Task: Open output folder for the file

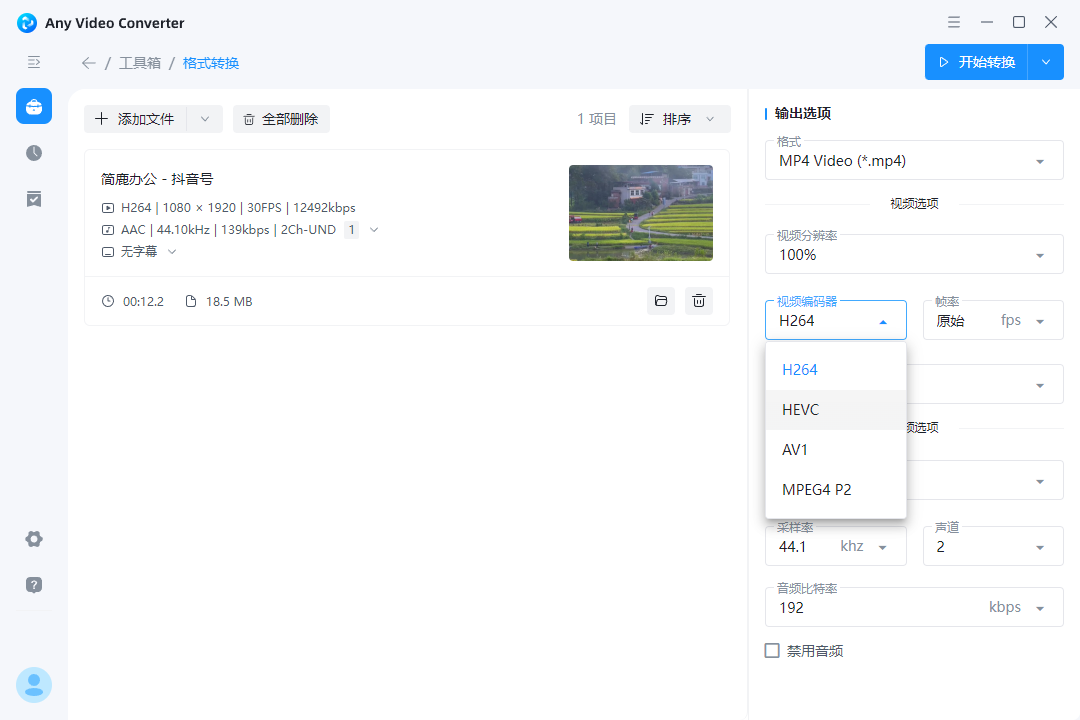Action: point(661,301)
